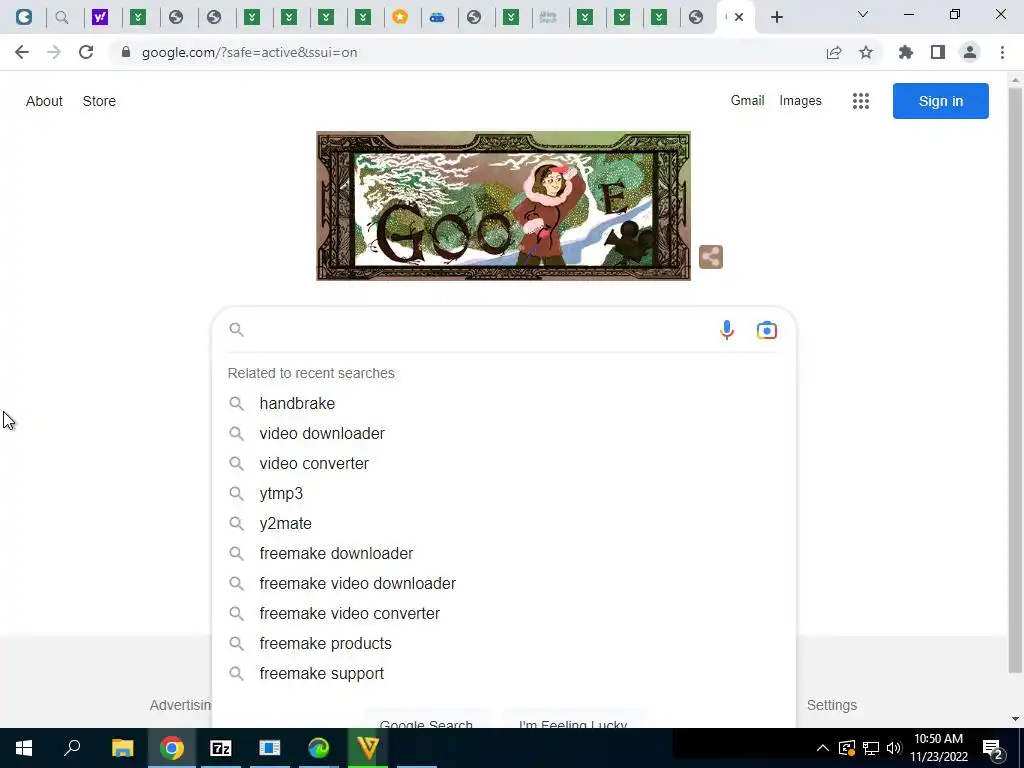1024x768 pixels.
Task: Open the Windows Start menu
Action: pyautogui.click(x=24, y=748)
